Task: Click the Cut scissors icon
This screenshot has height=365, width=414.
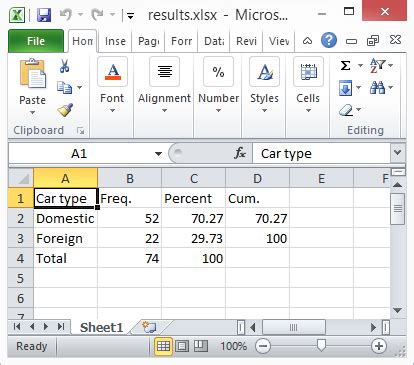Action: tap(64, 66)
